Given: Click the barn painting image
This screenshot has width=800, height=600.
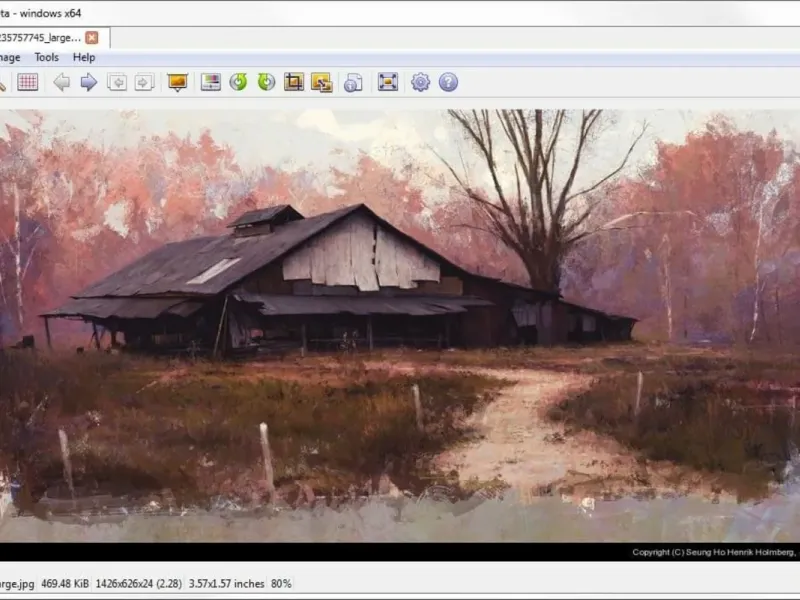Looking at the screenshot, I should [x=400, y=335].
